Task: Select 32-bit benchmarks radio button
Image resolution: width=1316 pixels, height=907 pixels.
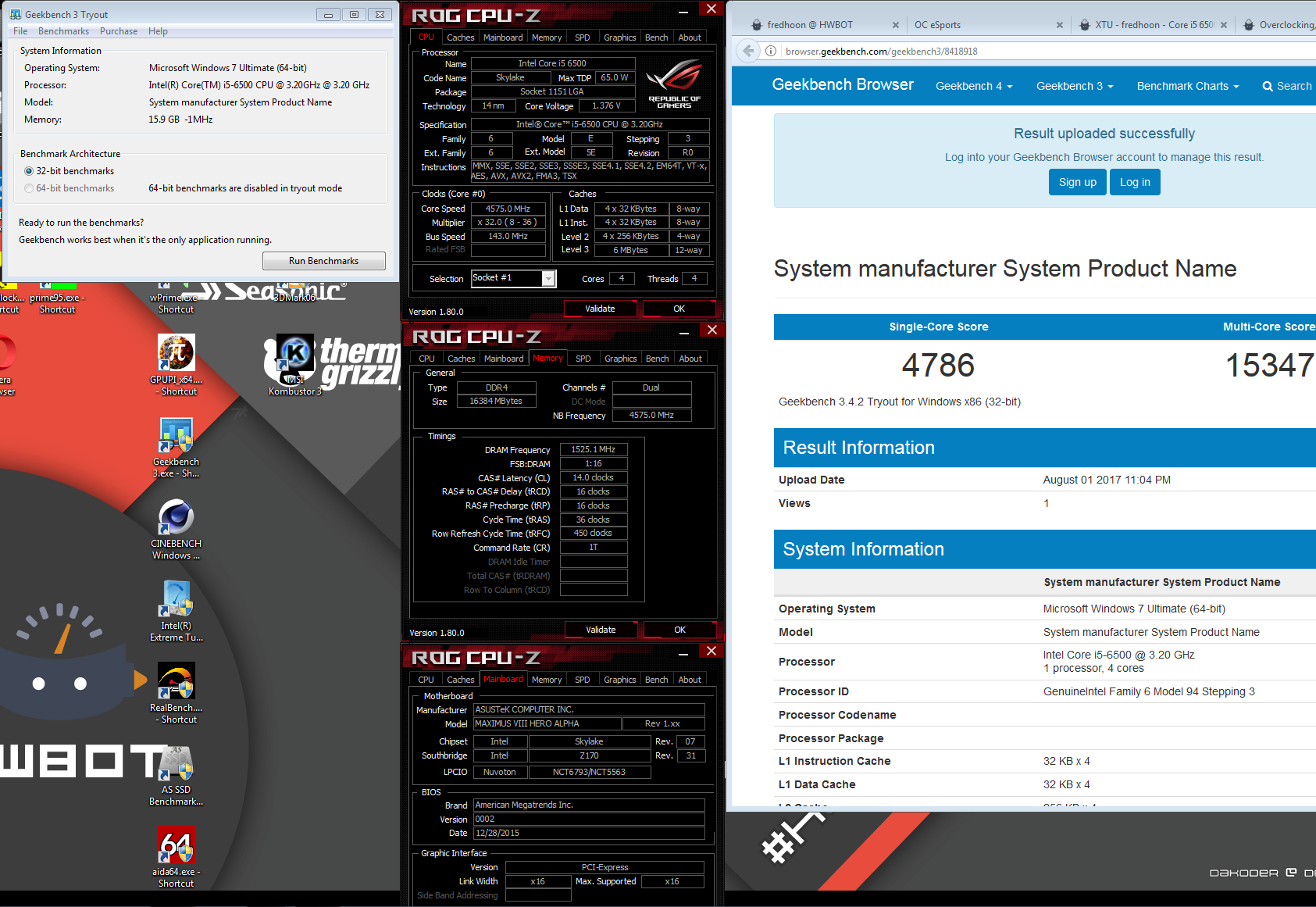Action: 29,171
